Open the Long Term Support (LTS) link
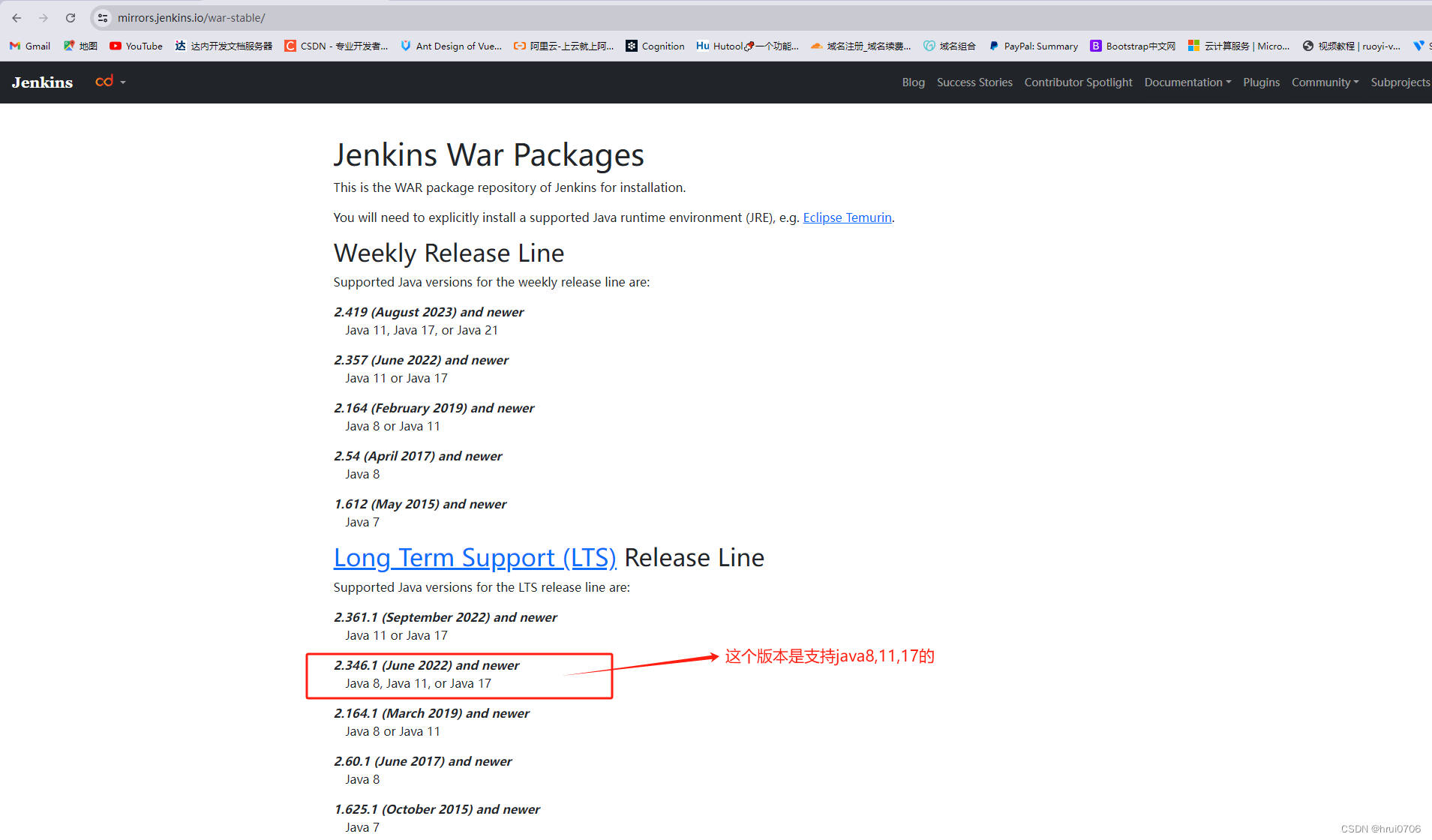 [475, 557]
